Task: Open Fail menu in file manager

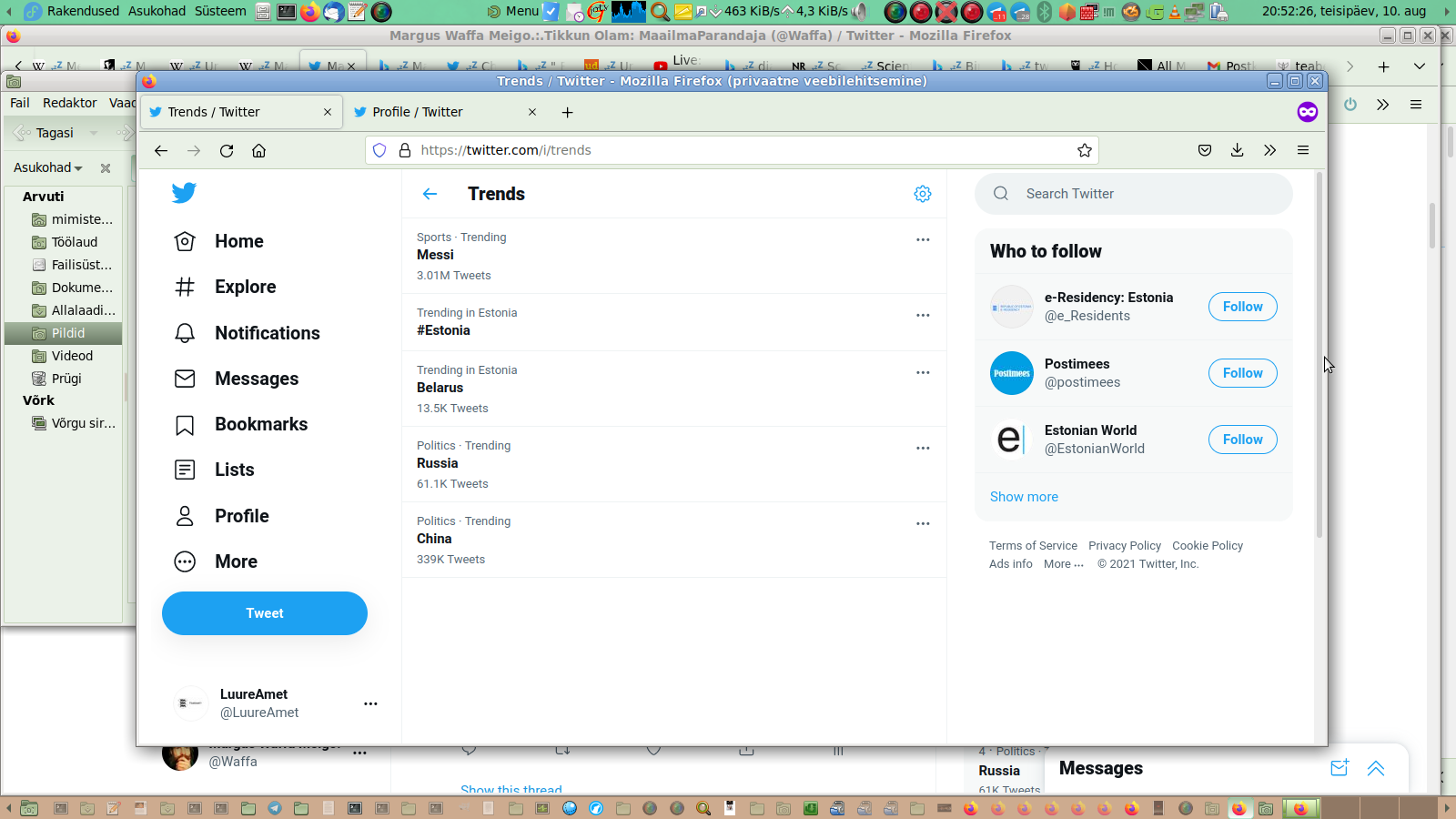Action: (20, 103)
